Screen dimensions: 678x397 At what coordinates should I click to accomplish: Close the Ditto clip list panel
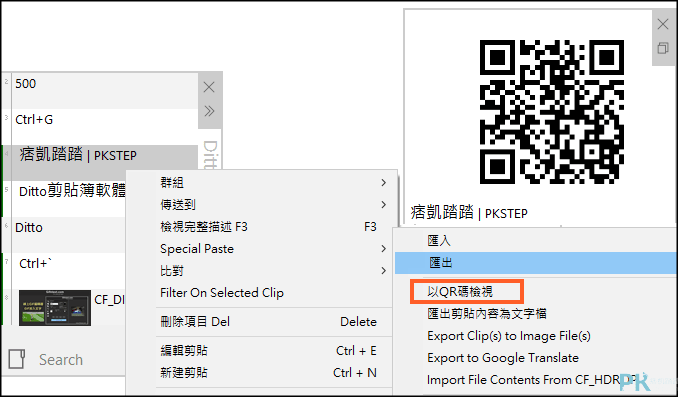coord(209,87)
